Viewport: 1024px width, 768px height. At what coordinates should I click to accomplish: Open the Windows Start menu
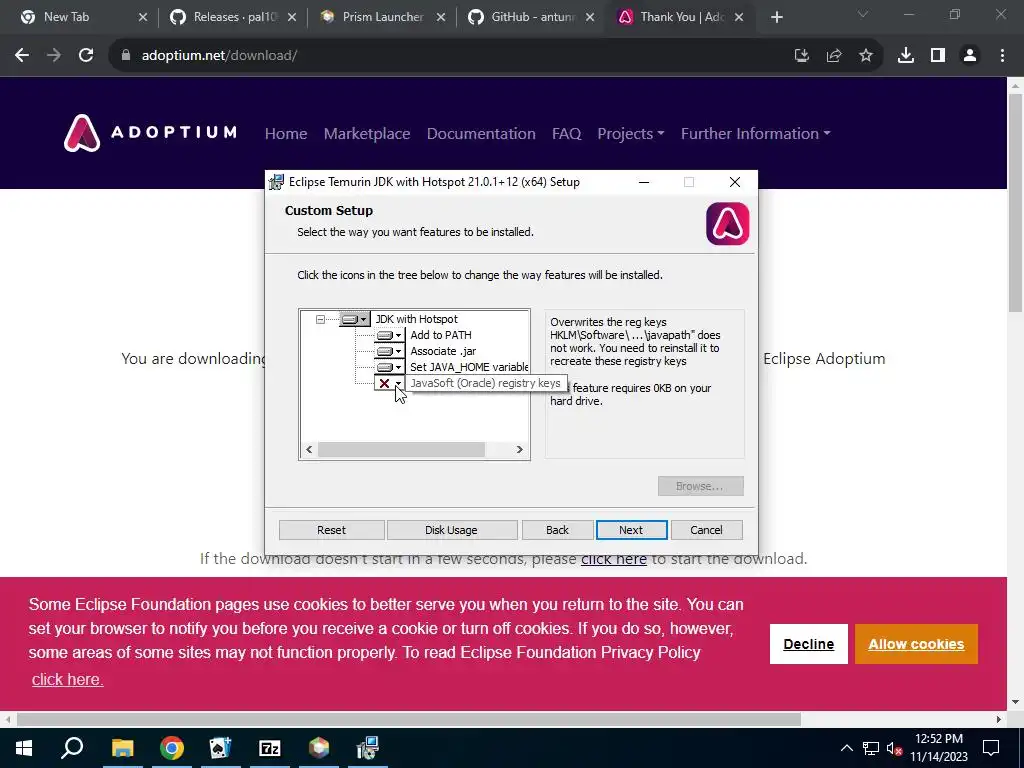point(24,748)
